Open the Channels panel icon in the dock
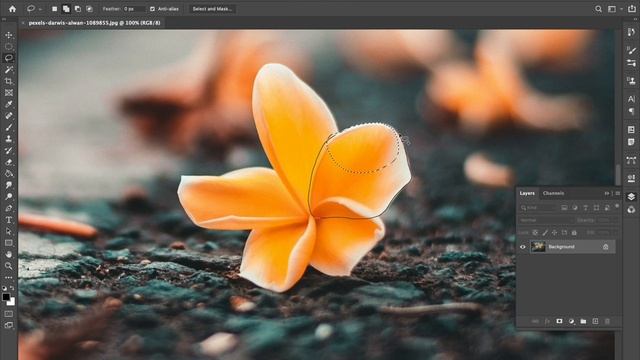640x360 pixels. coord(631,210)
